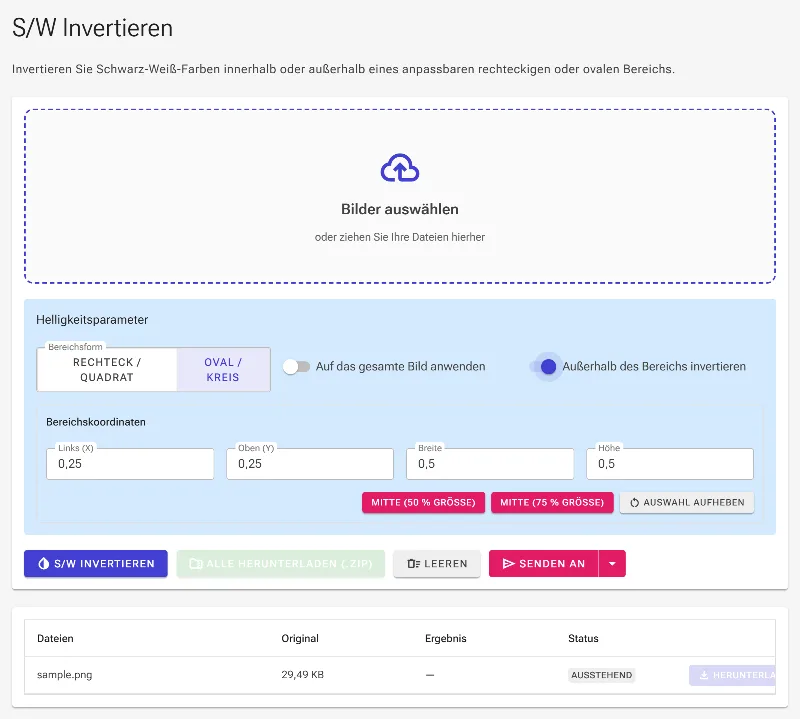
Task: Click the Breite input field
Action: 490,464
